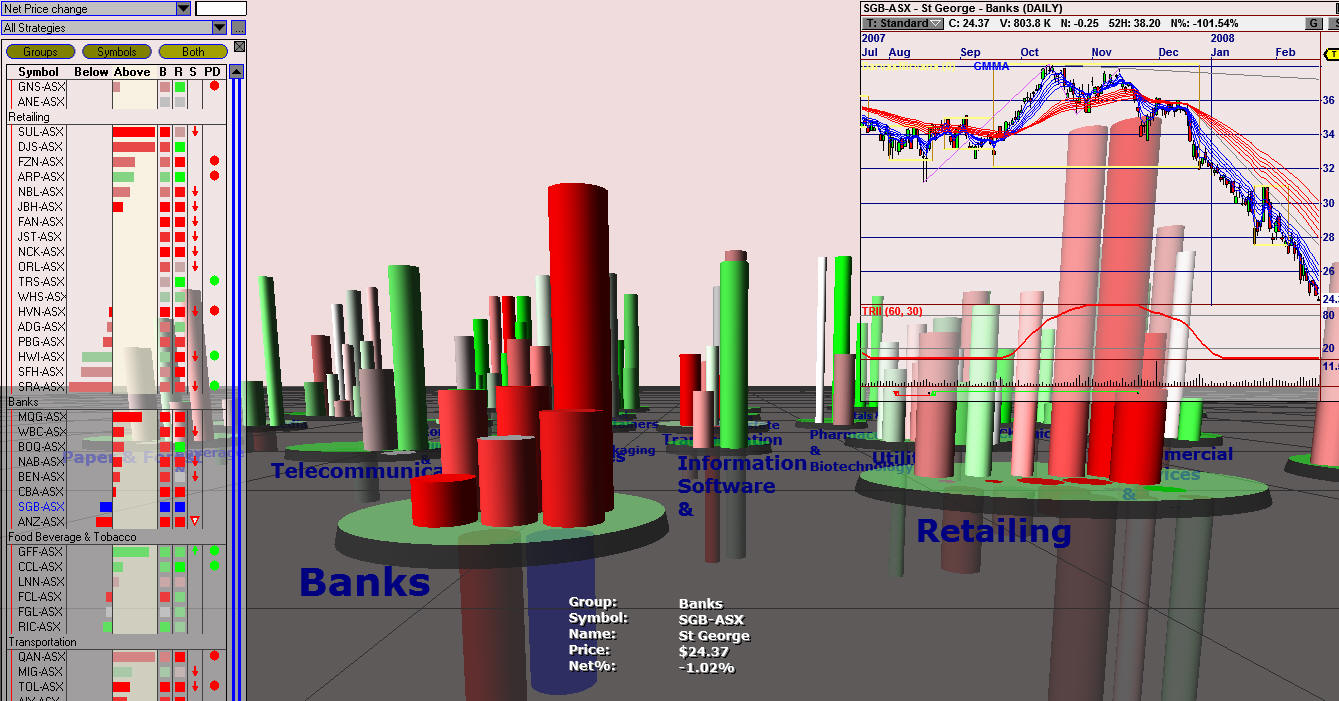1339x701 pixels.
Task: Select the red down arrow in BEN-ASX row
Action: pyautogui.click(x=195, y=477)
